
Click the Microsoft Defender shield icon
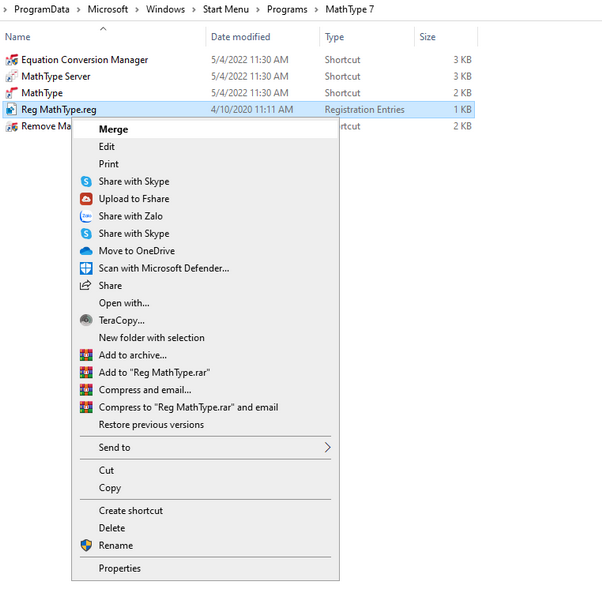(86, 268)
